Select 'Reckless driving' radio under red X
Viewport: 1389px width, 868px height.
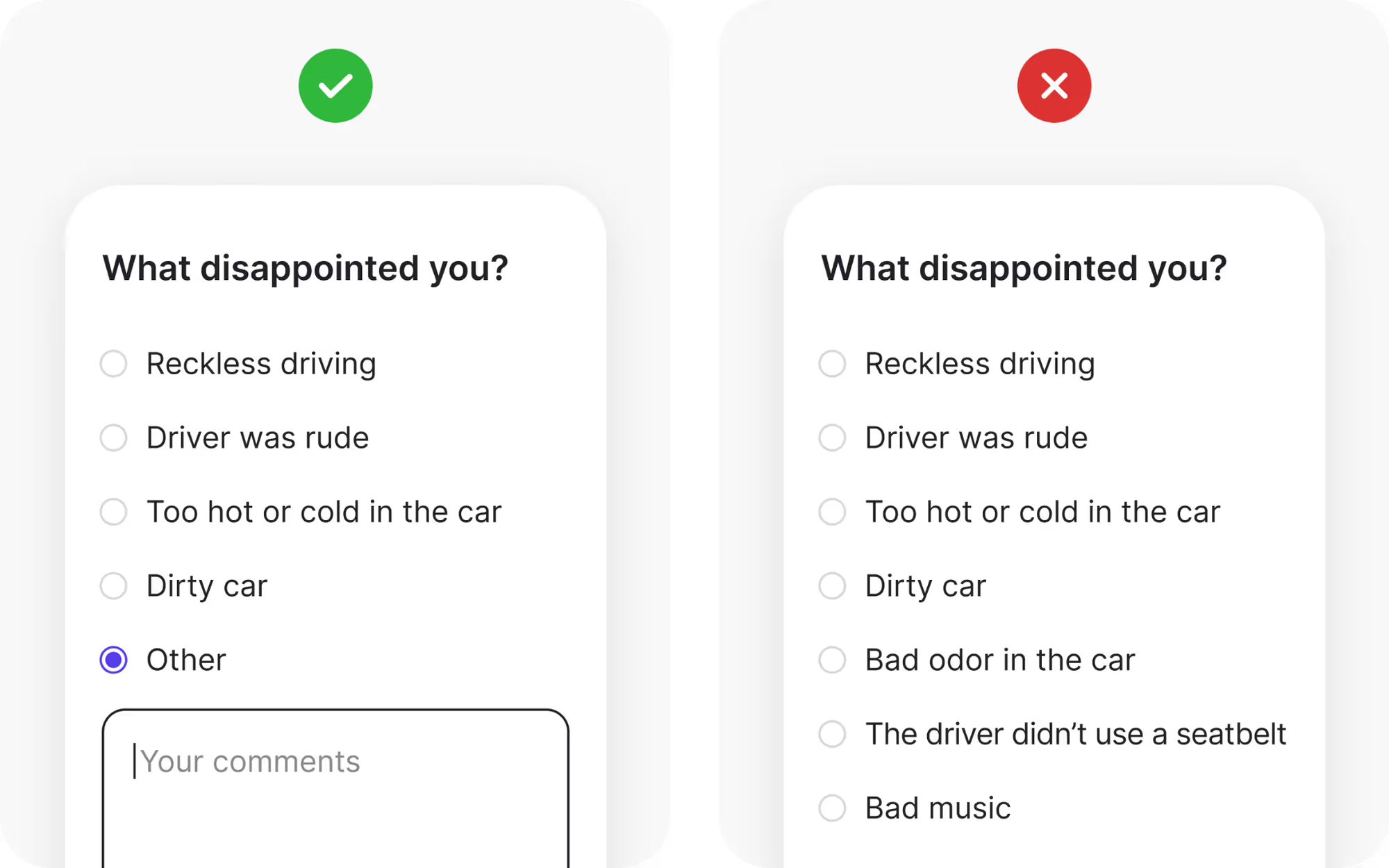832,363
